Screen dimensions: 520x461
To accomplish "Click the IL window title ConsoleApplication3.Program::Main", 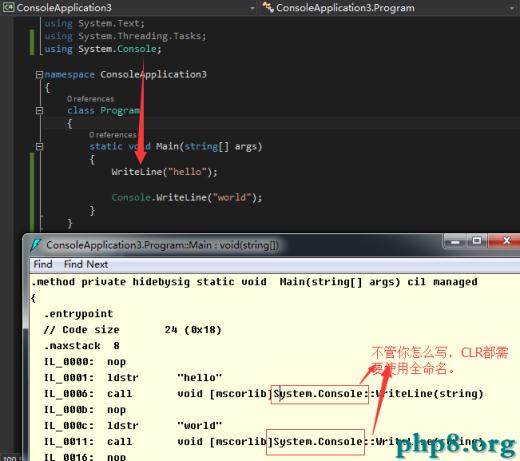I will coord(162,245).
